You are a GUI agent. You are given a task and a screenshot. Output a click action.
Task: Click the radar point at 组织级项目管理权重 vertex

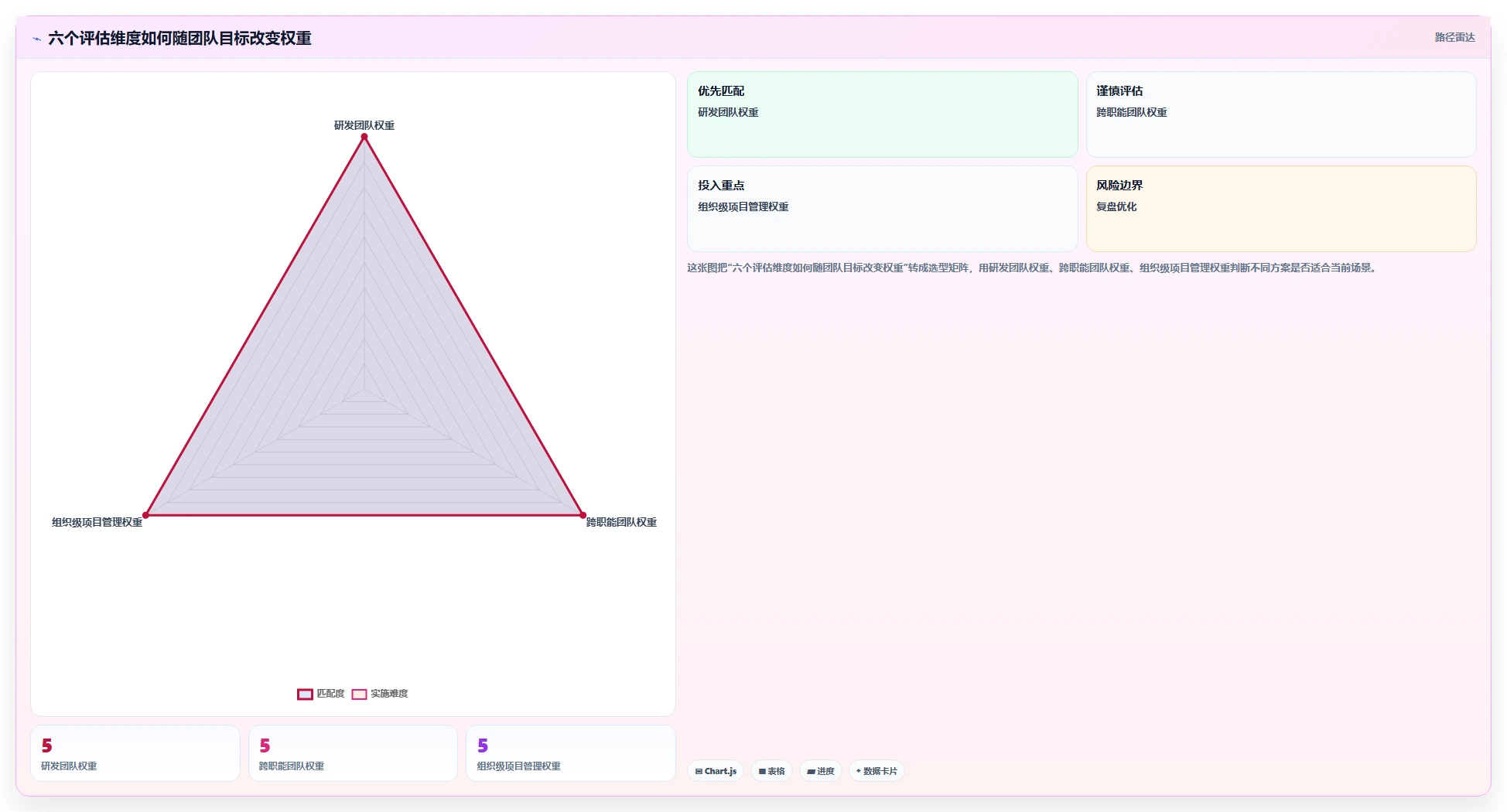tap(145, 515)
